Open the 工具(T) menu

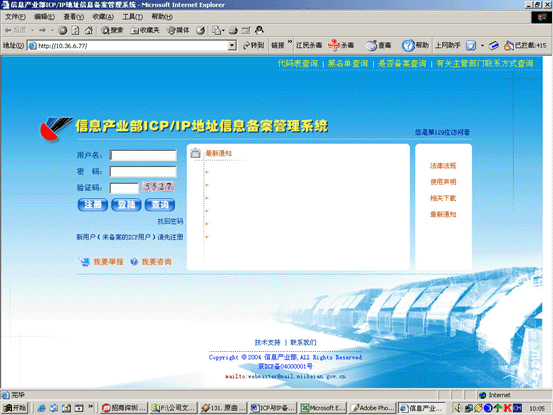[133, 17]
